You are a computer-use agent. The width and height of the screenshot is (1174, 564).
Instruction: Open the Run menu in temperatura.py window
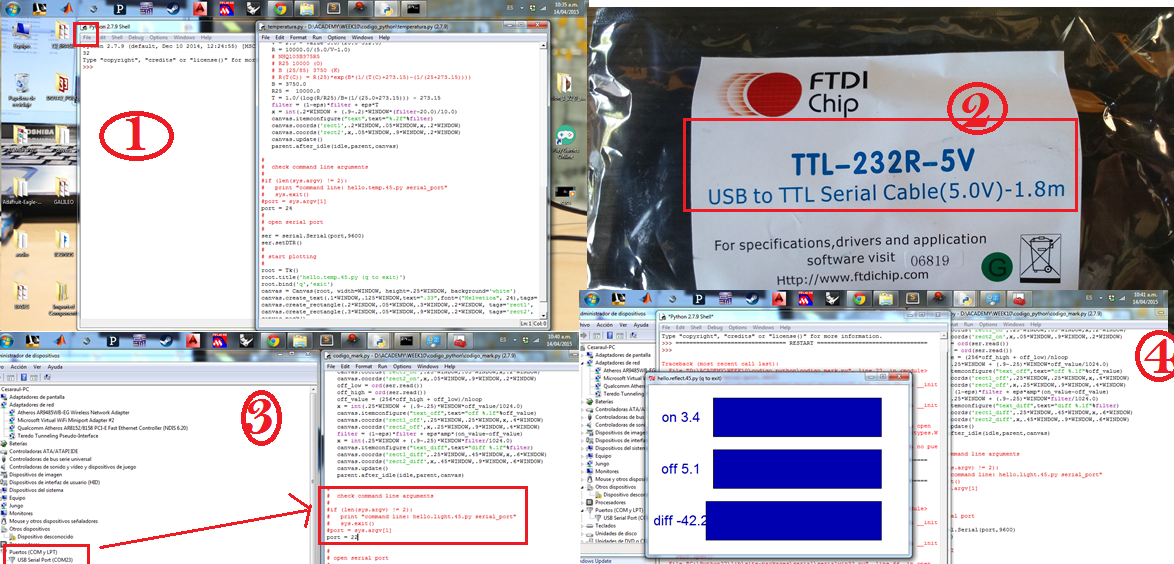pos(317,37)
